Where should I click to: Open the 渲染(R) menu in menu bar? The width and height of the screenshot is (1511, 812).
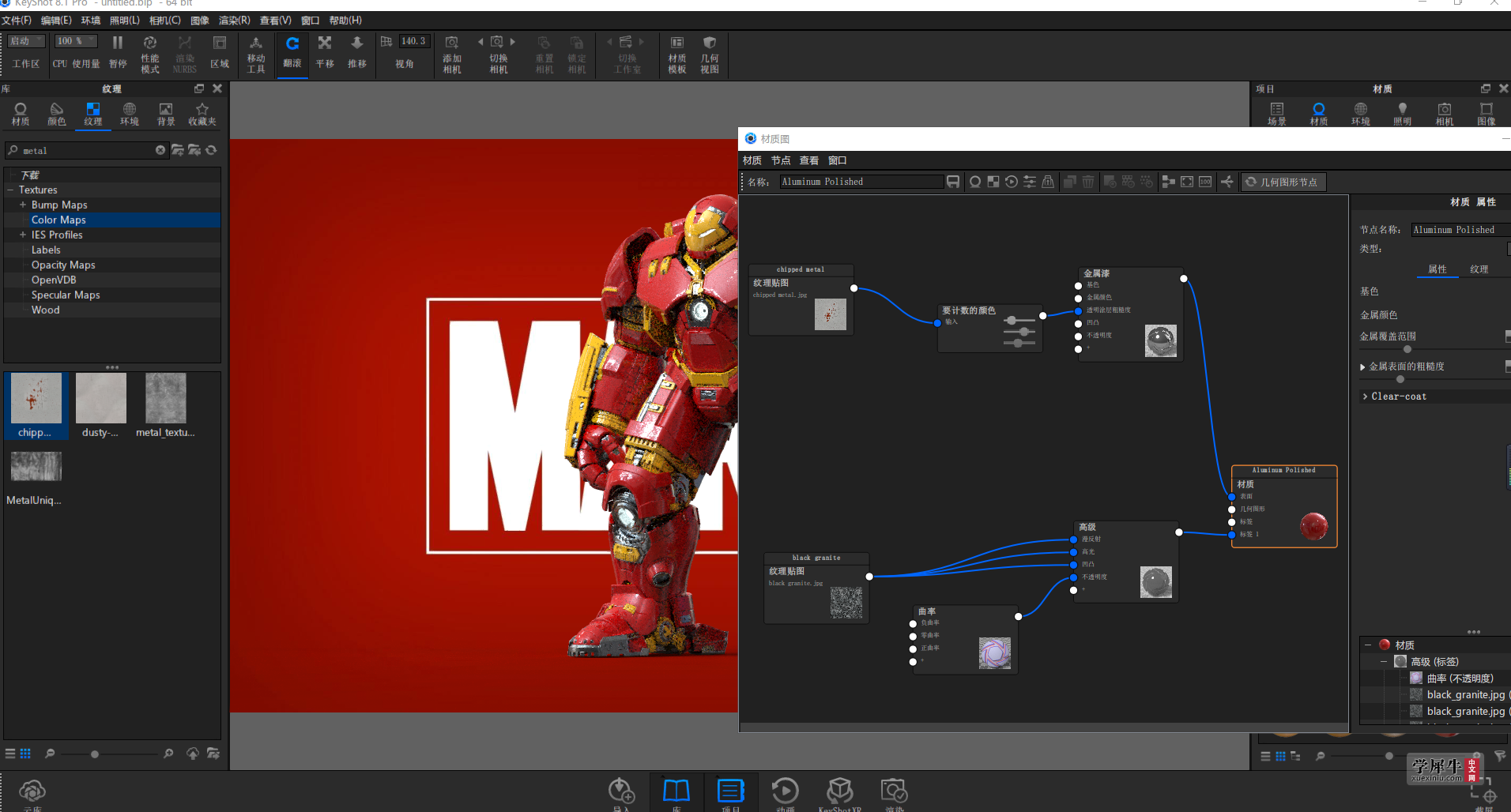pyautogui.click(x=235, y=20)
